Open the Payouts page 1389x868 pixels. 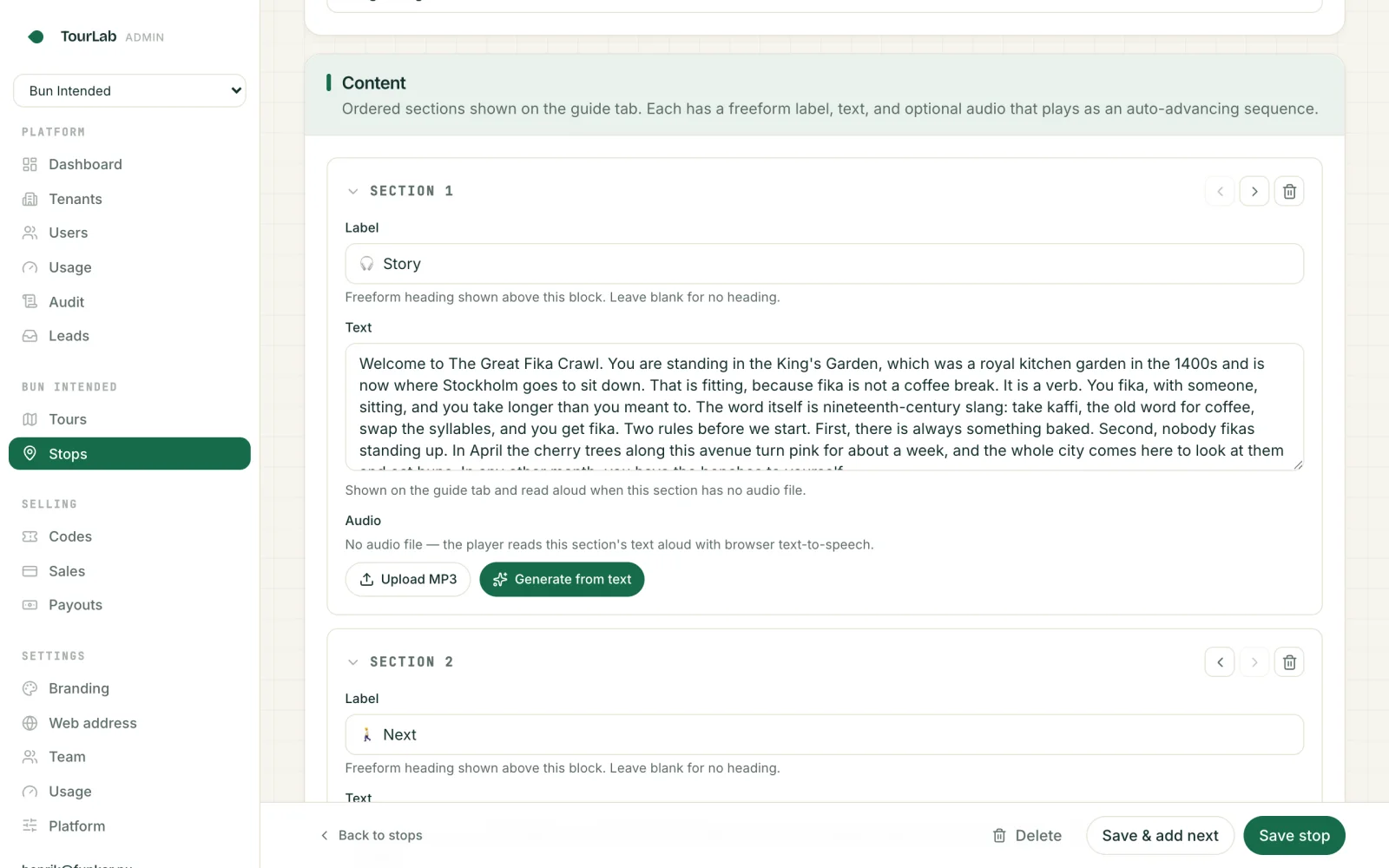(129, 605)
